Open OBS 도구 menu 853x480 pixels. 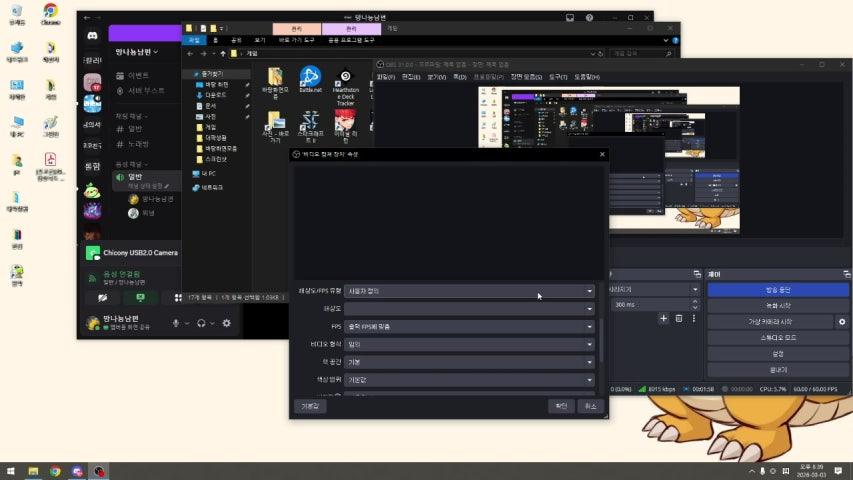(558, 77)
